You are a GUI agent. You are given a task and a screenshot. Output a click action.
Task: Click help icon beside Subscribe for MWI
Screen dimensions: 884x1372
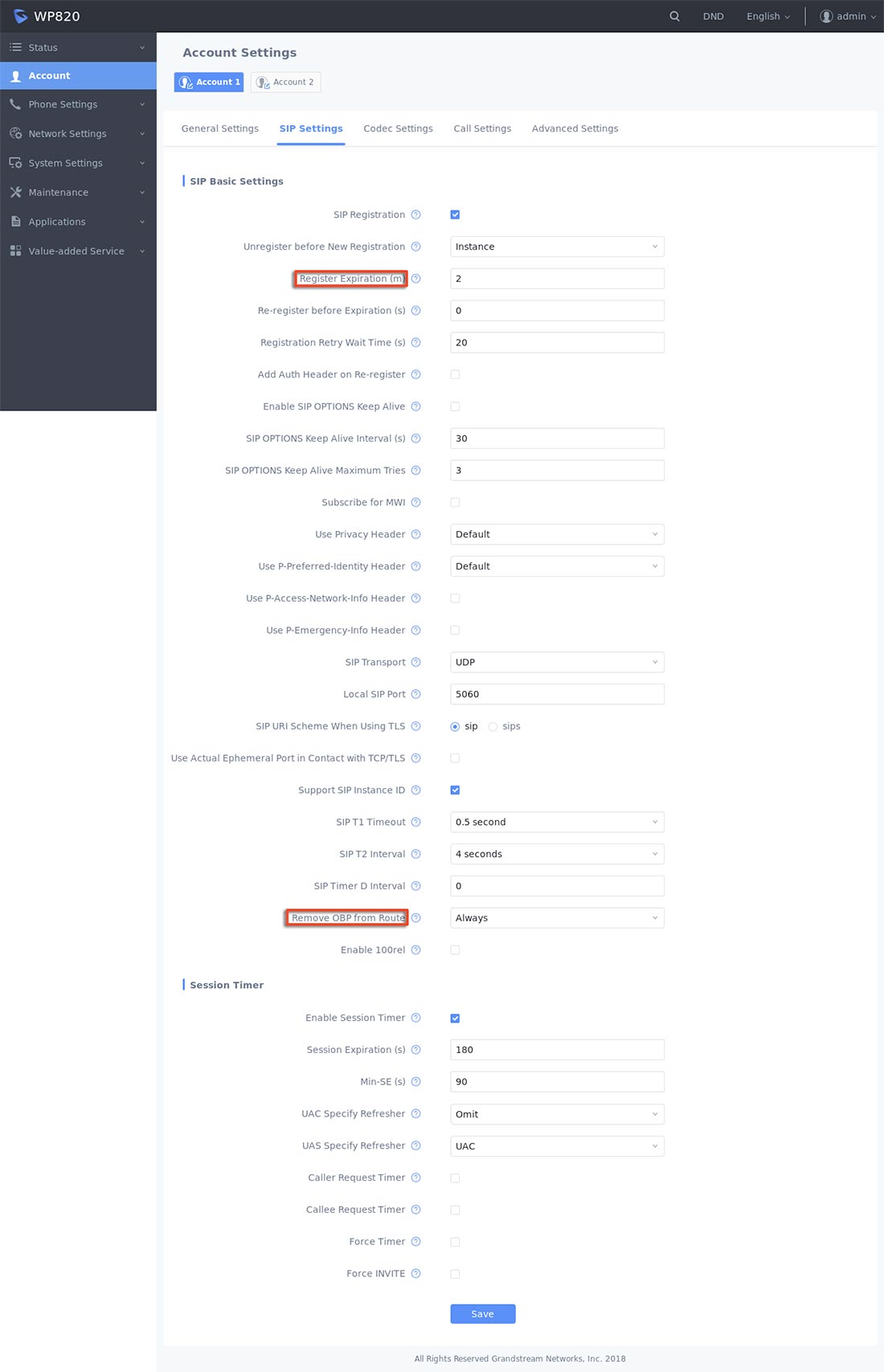tap(415, 502)
